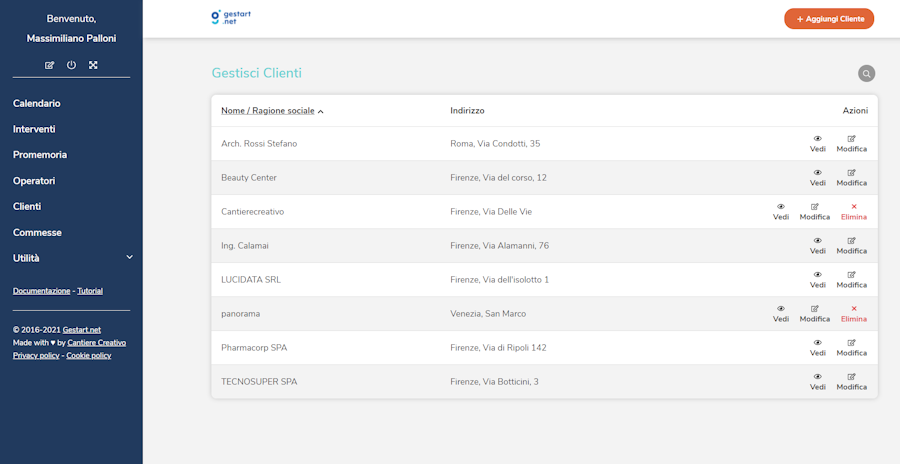Click the Arch. Rossi Stefano name cell
The width and height of the screenshot is (900, 464).
tap(259, 144)
